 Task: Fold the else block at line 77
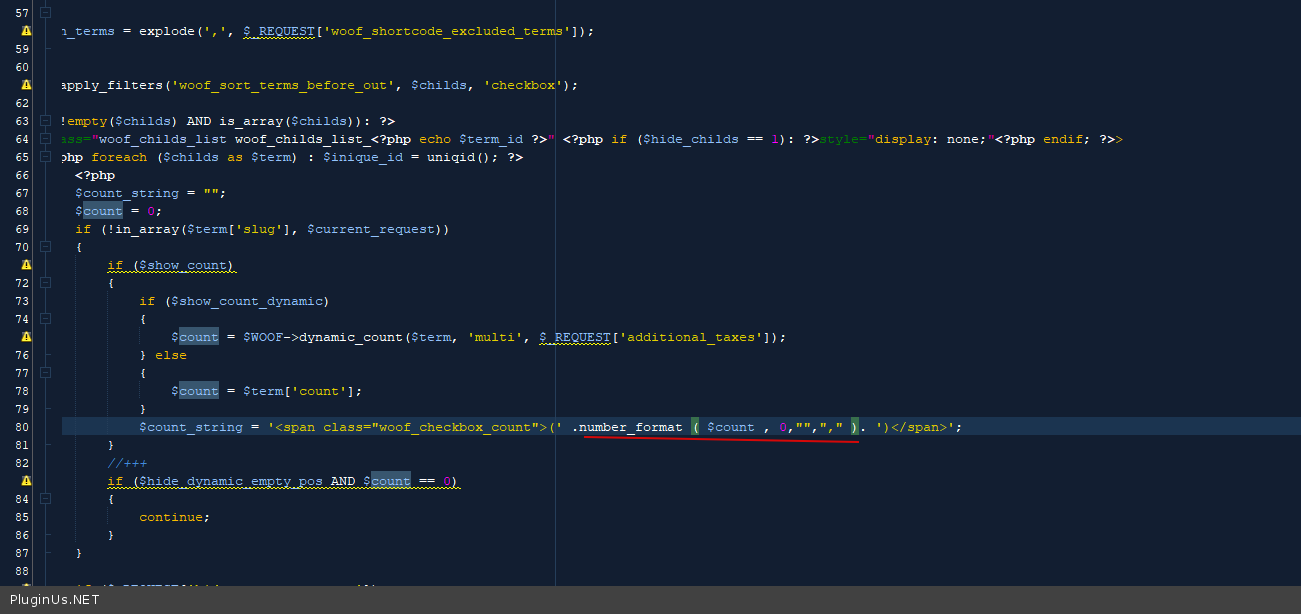pyautogui.click(x=45, y=373)
